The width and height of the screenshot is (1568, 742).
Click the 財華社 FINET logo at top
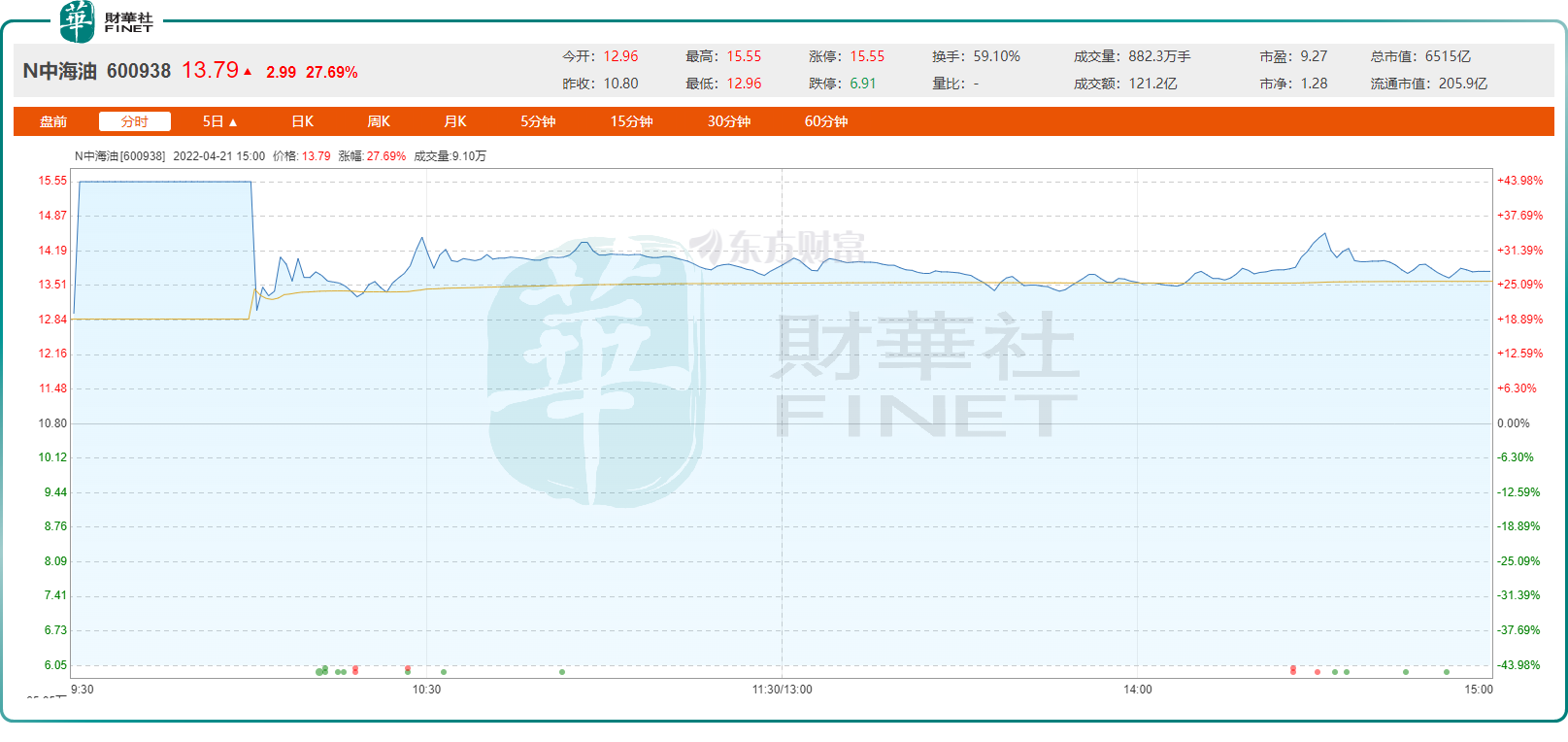coord(106,21)
